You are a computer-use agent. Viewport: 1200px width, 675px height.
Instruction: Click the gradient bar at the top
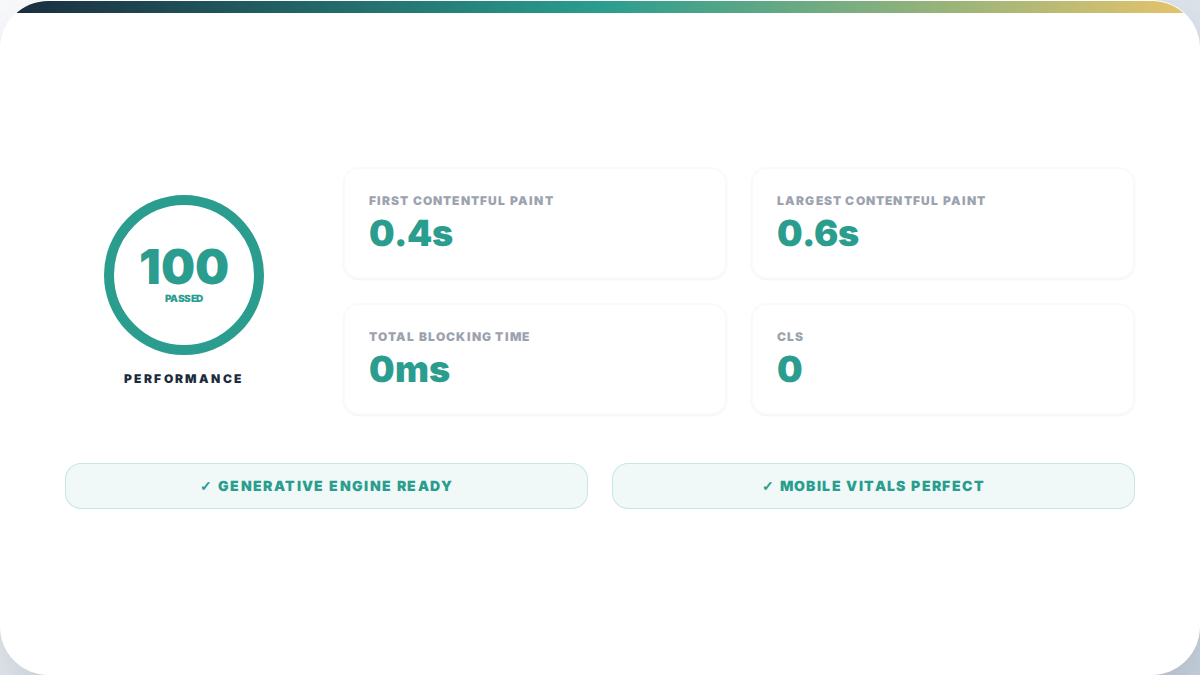click(x=600, y=6)
